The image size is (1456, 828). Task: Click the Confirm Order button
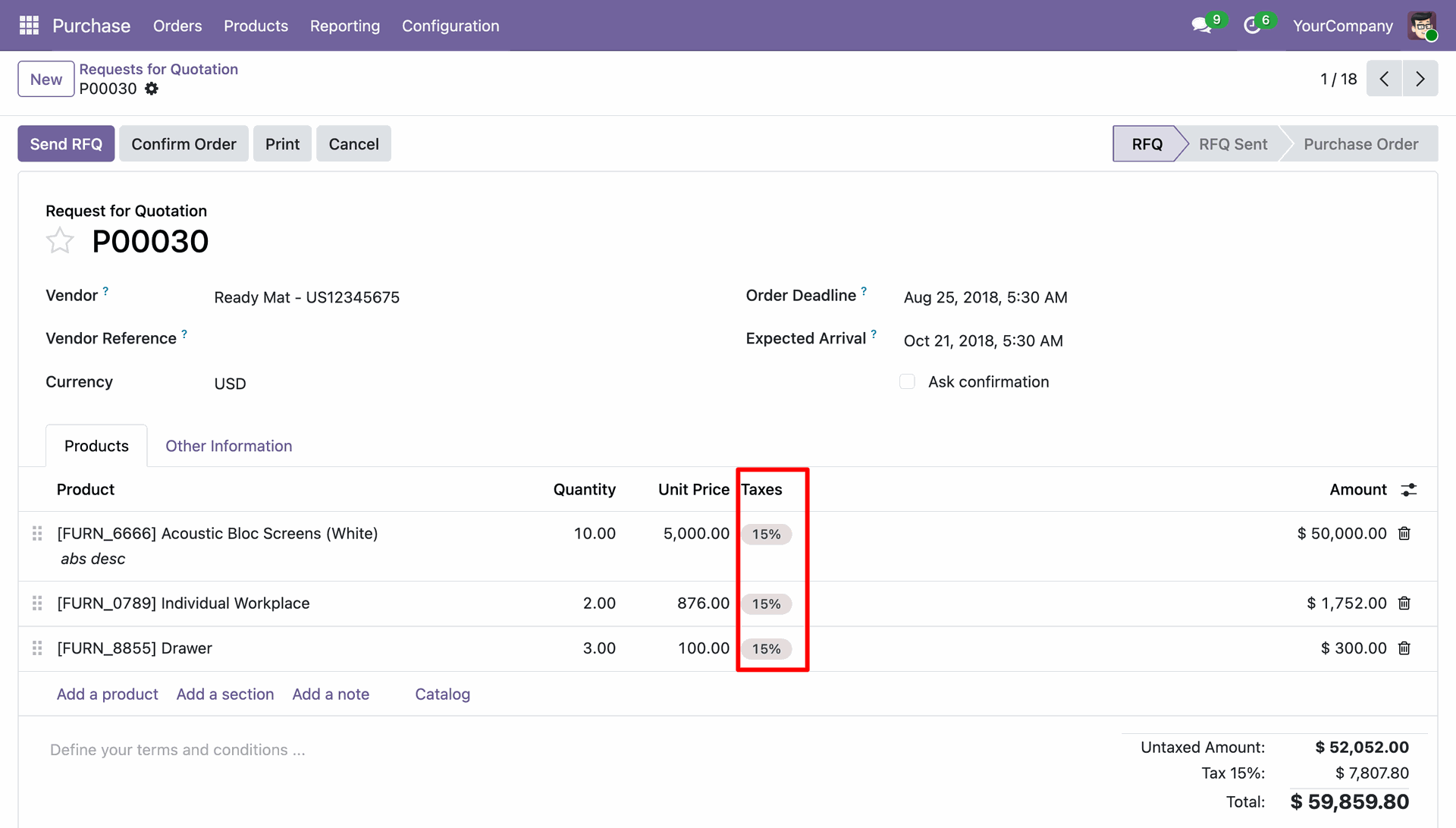tap(184, 144)
